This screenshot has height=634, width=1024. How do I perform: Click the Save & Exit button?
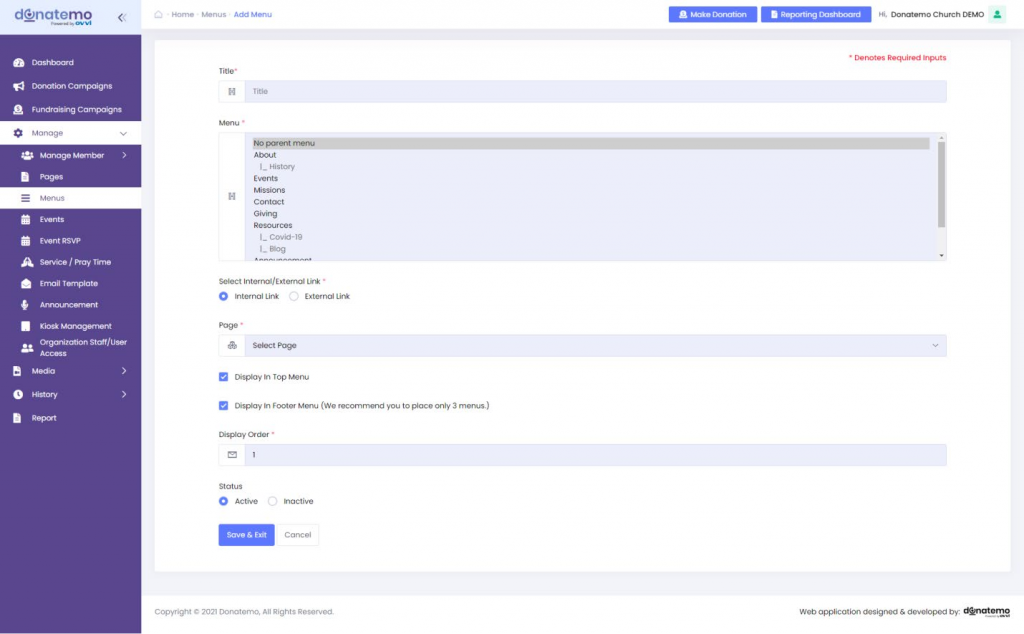point(245,534)
